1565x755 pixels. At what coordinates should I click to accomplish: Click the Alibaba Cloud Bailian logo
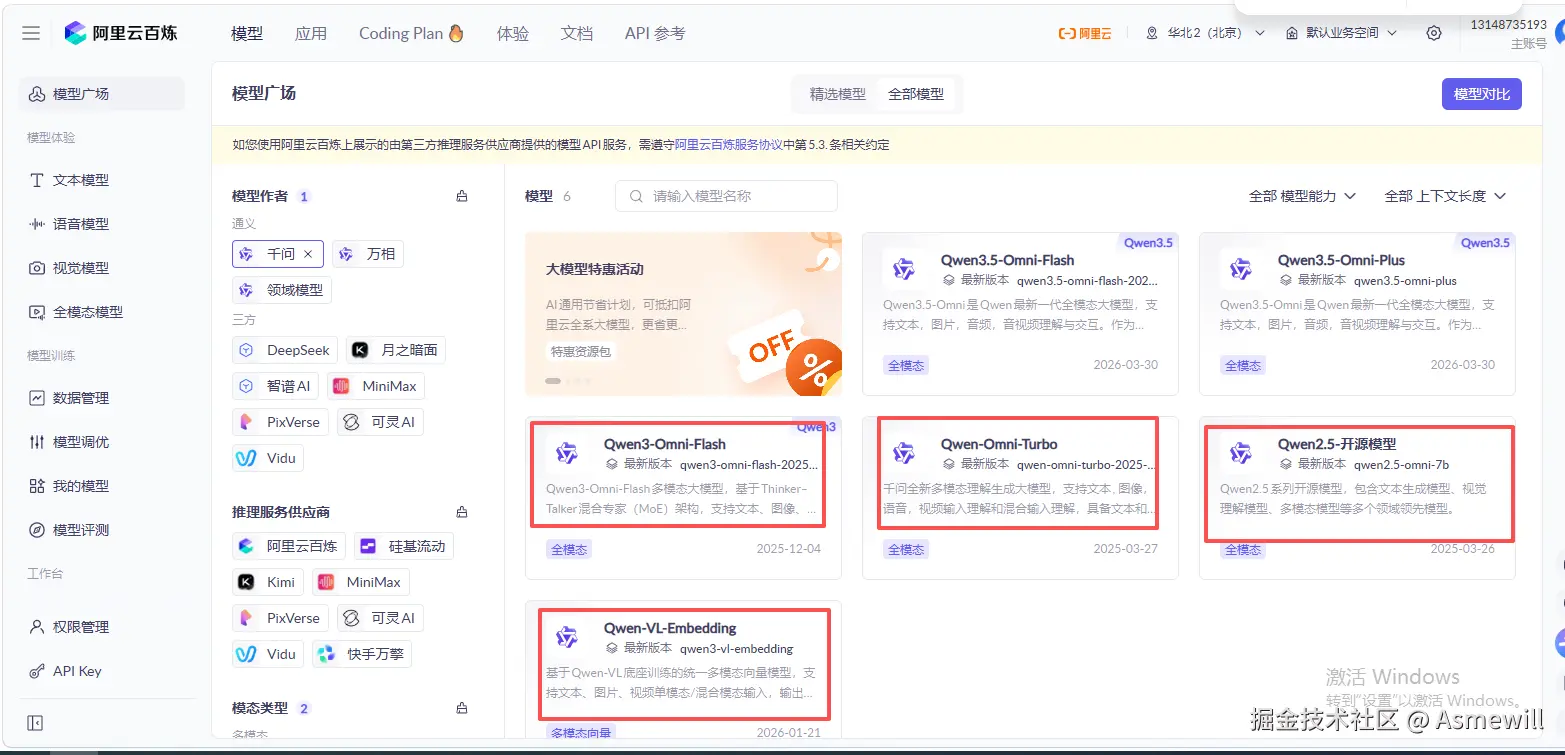pyautogui.click(x=121, y=33)
